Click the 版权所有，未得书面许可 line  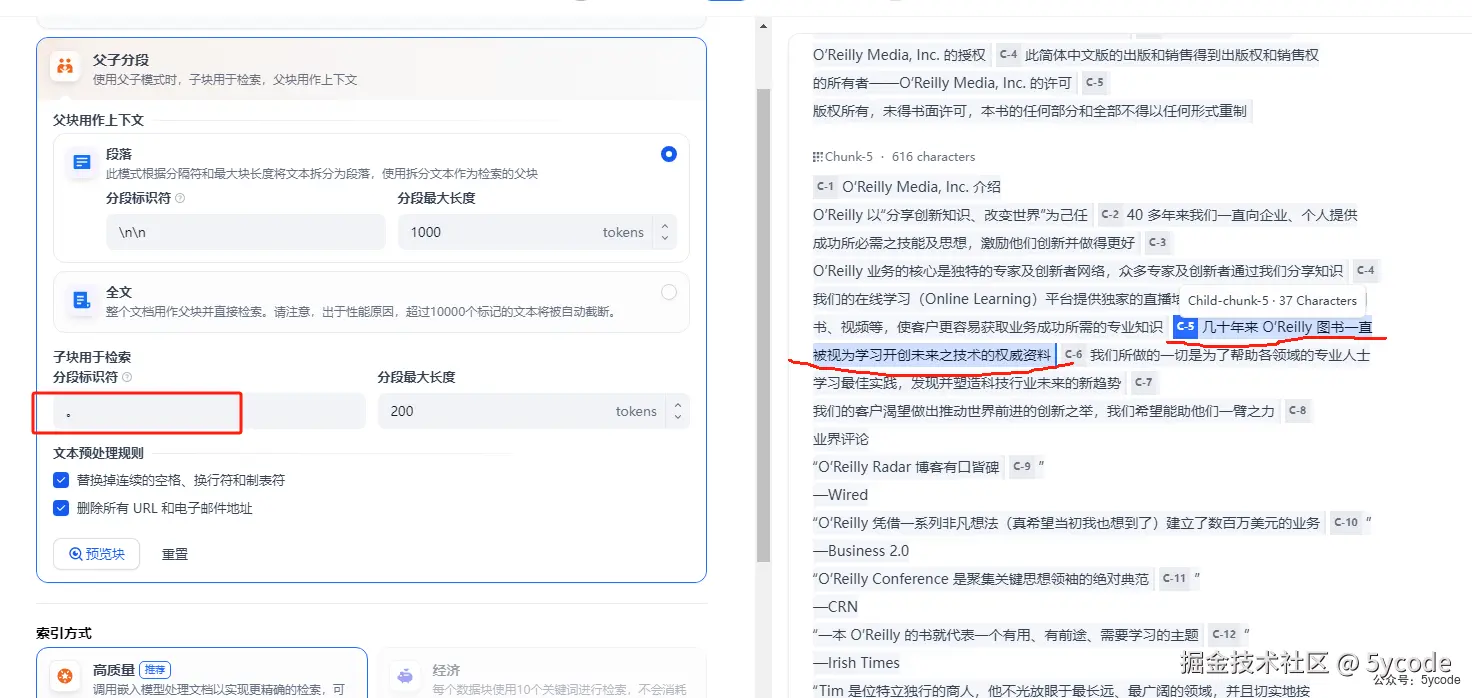(x=1030, y=111)
